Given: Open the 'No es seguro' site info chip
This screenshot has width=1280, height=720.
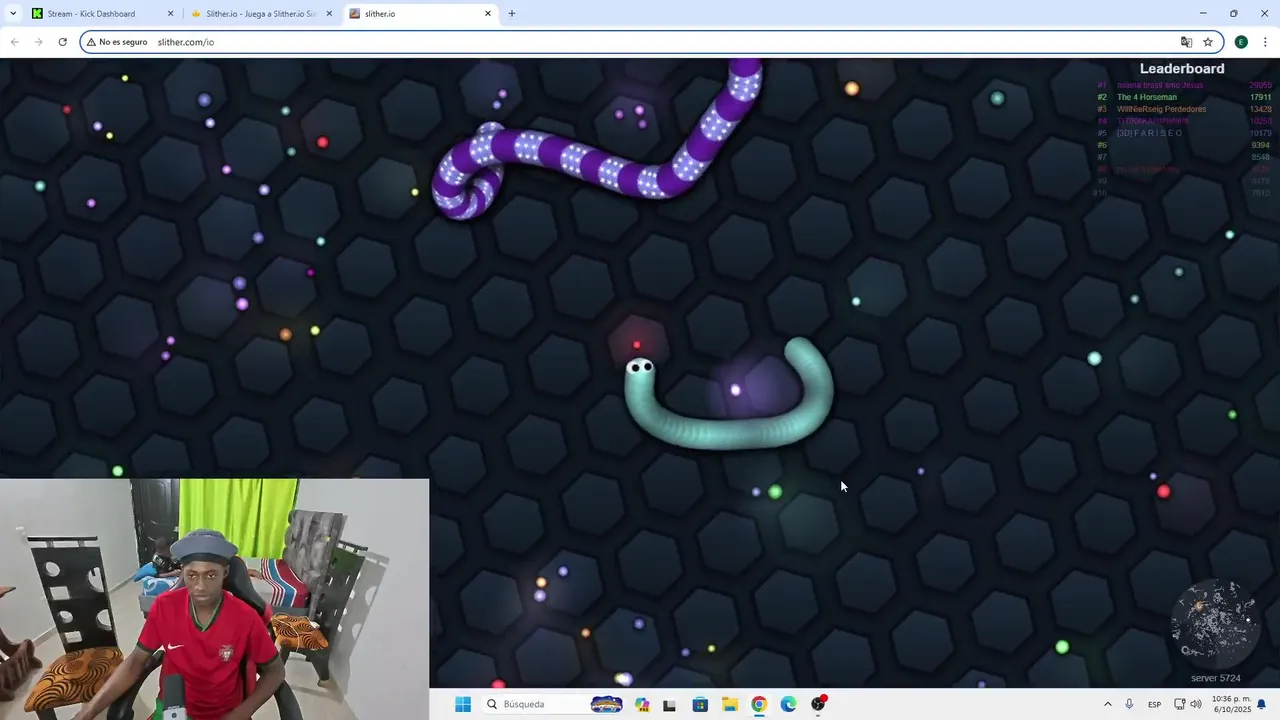Looking at the screenshot, I should tap(117, 42).
